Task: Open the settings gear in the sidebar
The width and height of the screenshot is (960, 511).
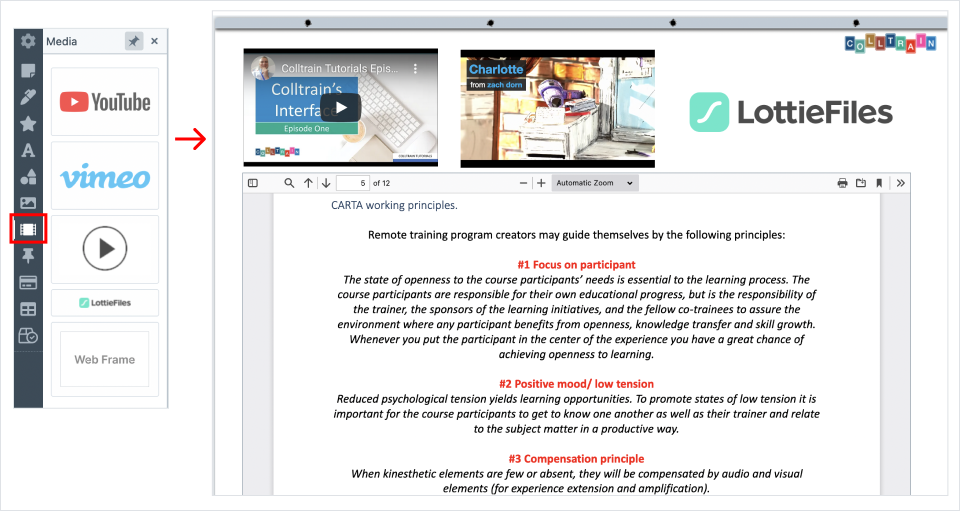Action: click(x=28, y=41)
